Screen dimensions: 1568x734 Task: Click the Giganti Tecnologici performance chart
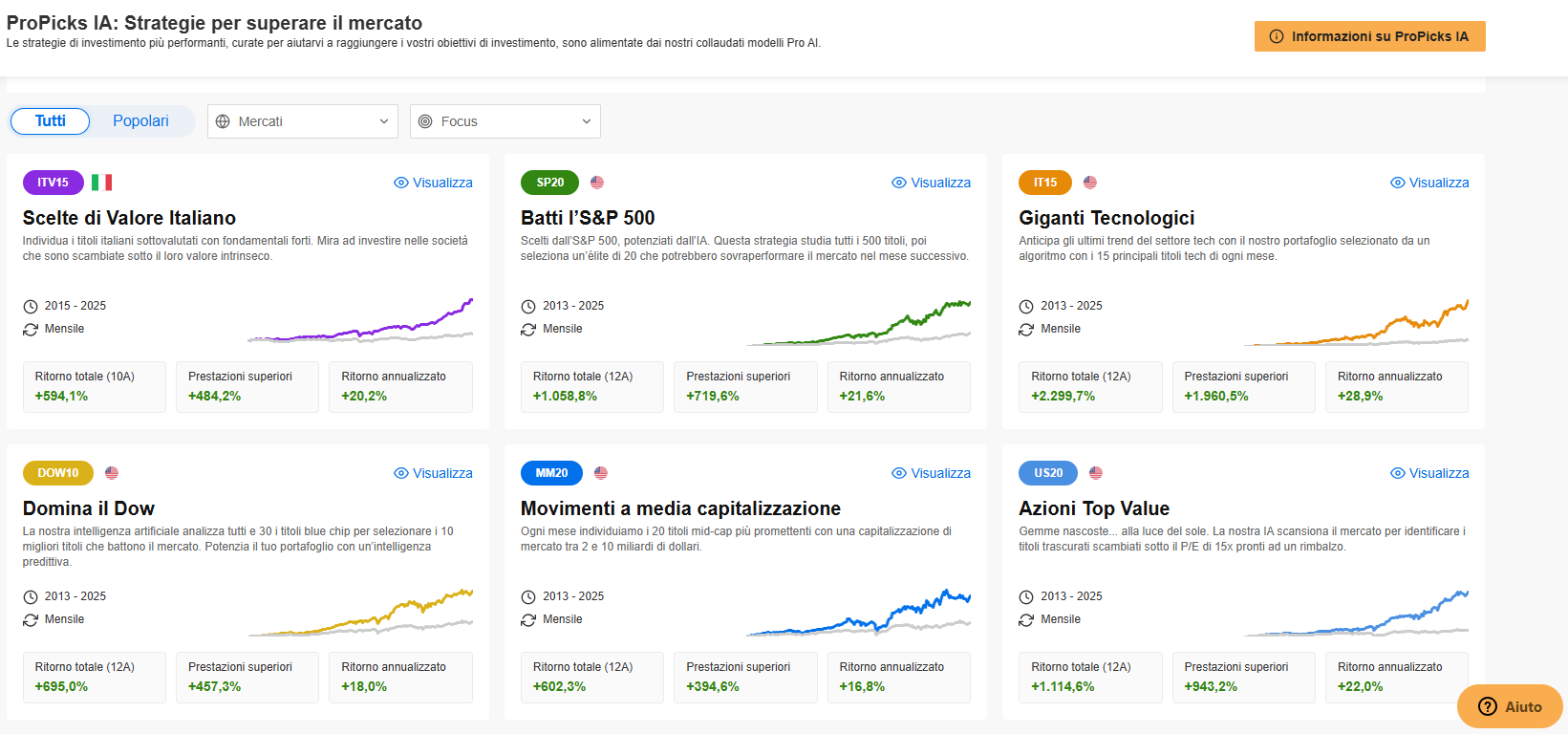coord(1357,325)
